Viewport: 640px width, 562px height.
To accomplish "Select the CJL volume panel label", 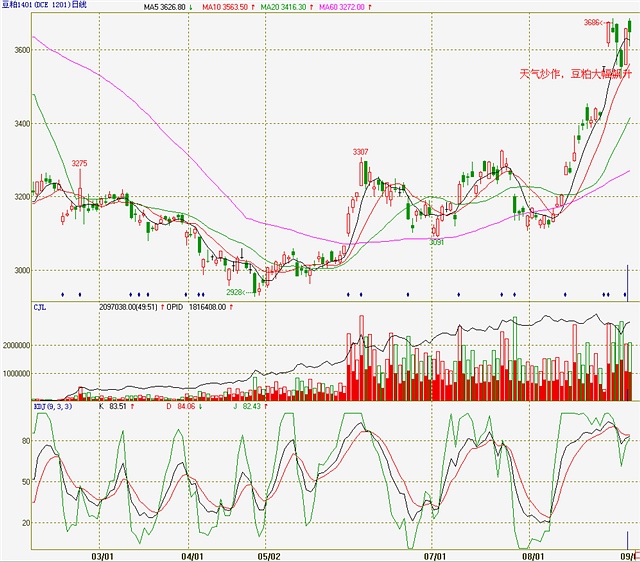I will [x=40, y=307].
